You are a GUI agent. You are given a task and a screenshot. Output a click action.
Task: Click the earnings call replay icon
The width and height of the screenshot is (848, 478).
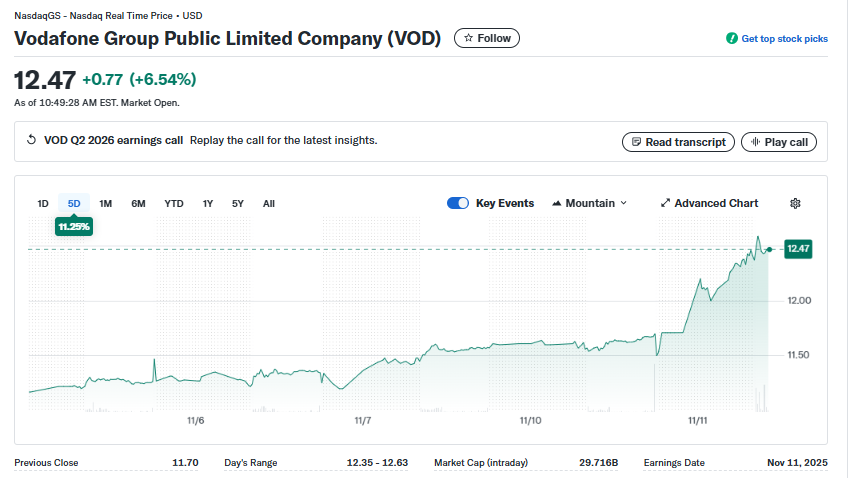31,141
